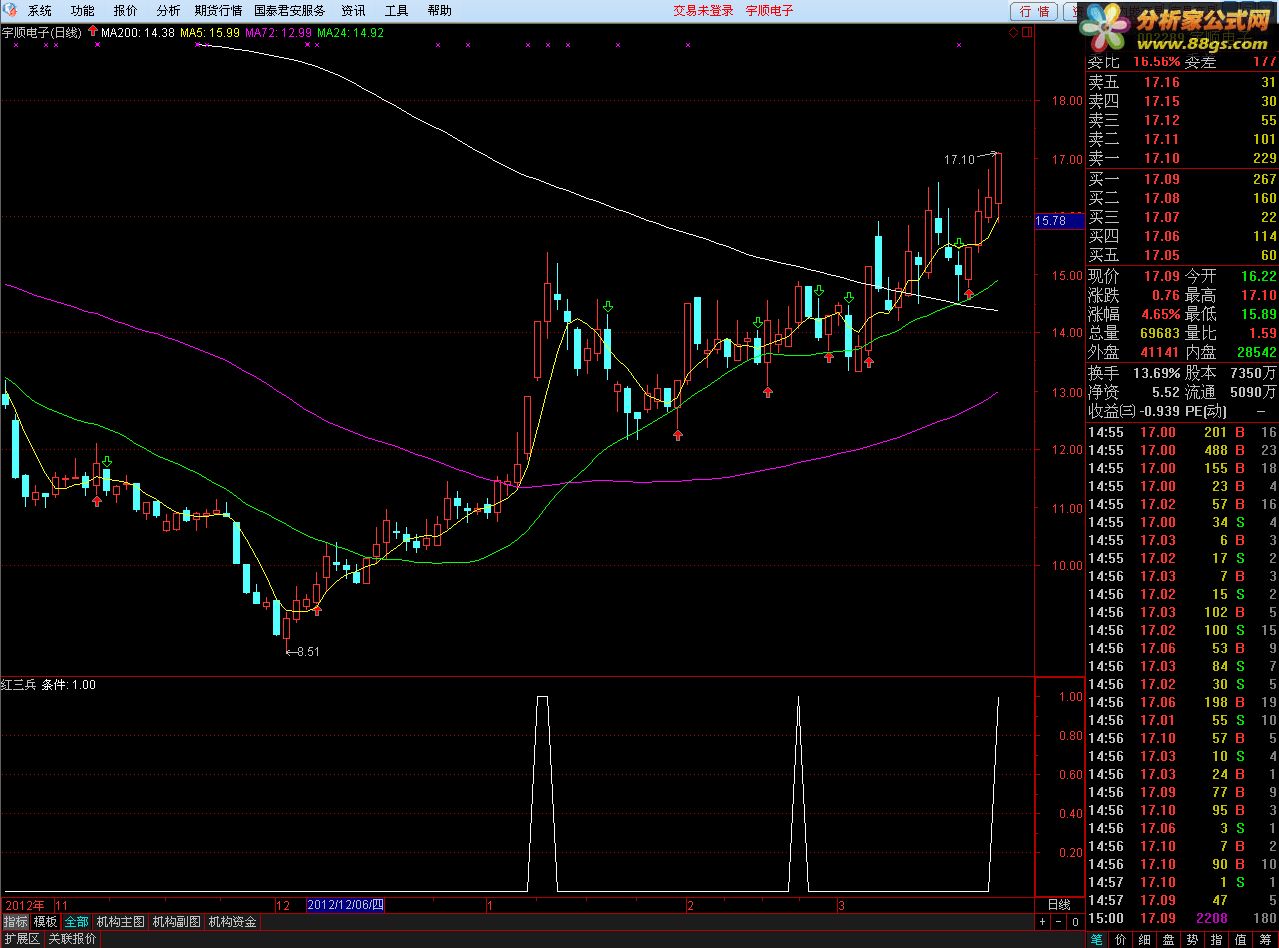Viewport: 1279px width, 948px height.
Task: Switch to the 盘 tab
Action: [x=1168, y=940]
